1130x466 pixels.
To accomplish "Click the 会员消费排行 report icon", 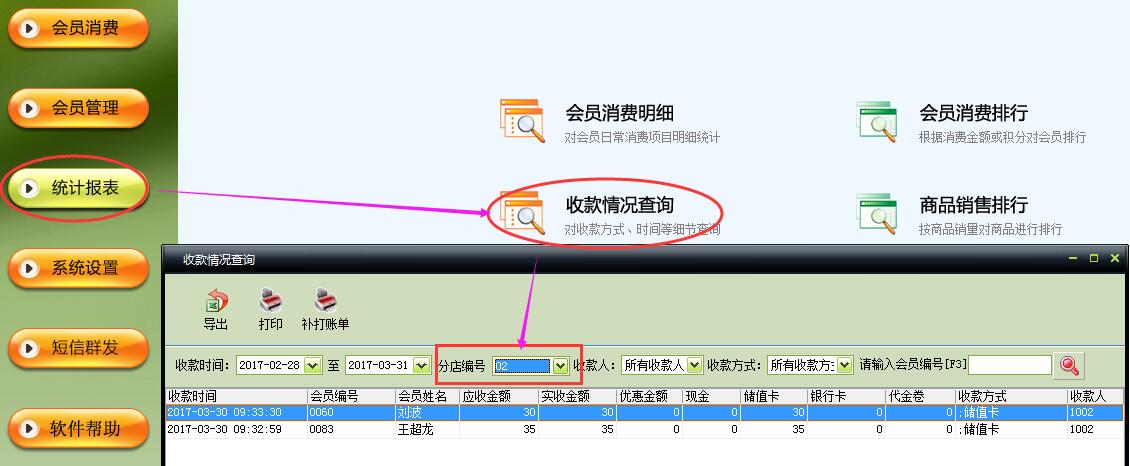I will pyautogui.click(x=877, y=120).
